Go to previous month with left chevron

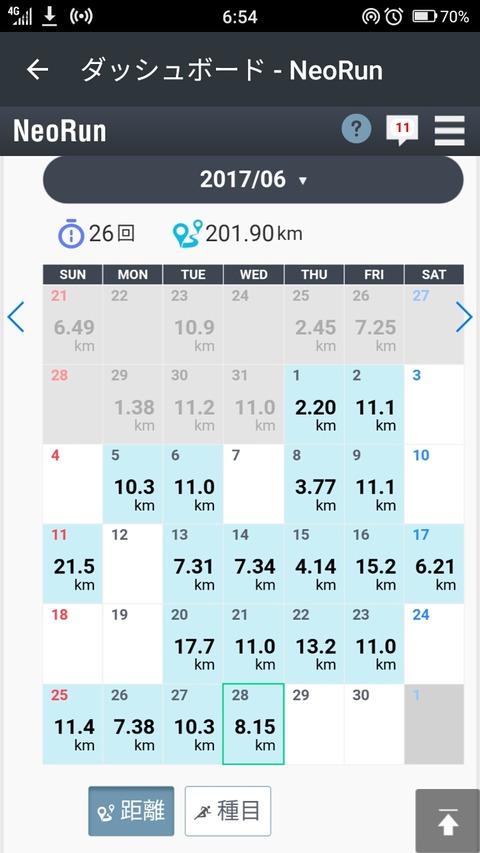click(x=16, y=317)
